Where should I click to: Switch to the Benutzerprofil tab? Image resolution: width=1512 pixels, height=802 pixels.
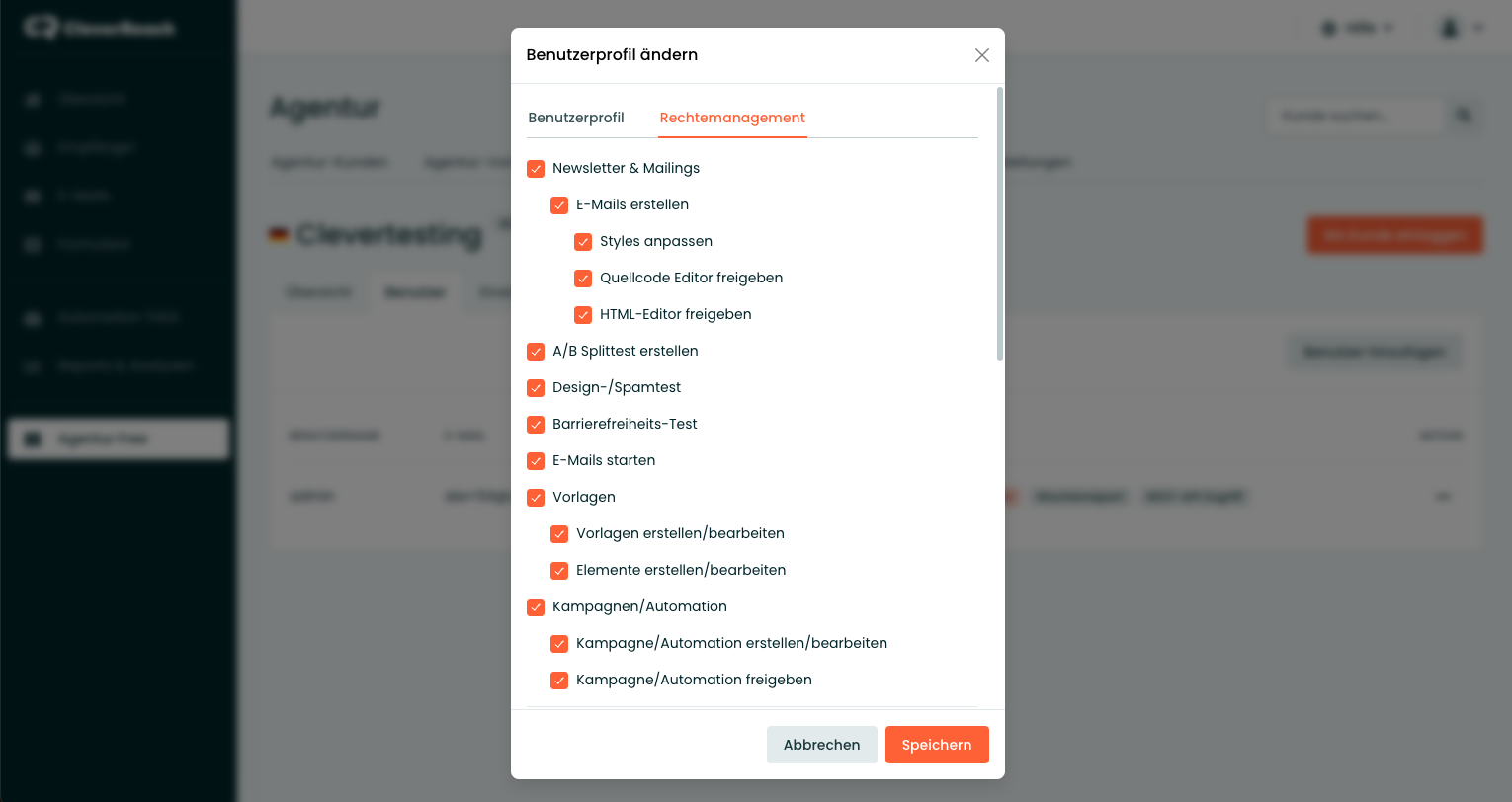576,118
